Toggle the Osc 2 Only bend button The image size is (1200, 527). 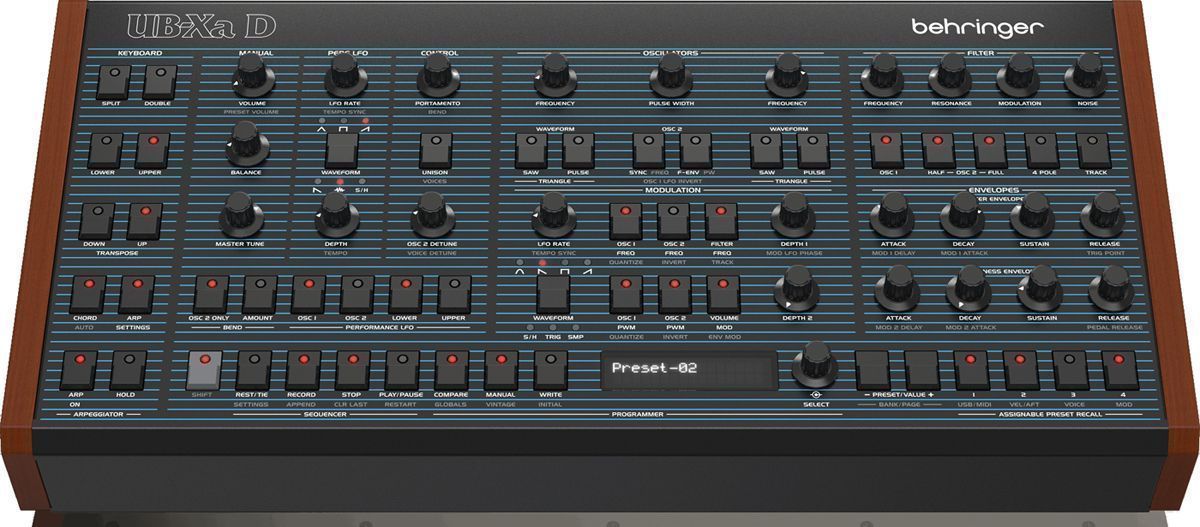pos(211,295)
